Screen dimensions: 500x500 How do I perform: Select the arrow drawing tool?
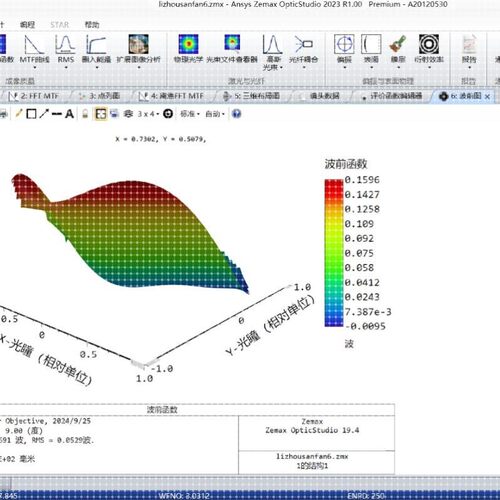point(44,114)
